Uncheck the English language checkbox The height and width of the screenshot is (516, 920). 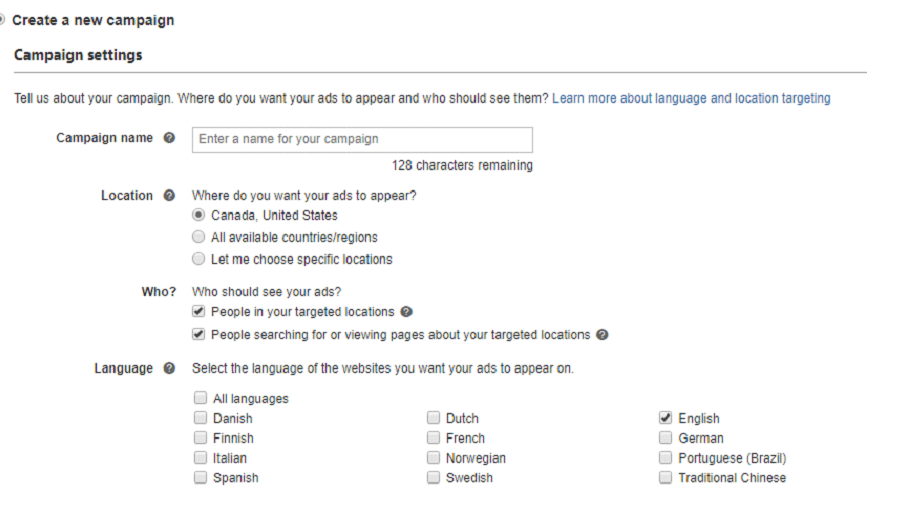665,418
